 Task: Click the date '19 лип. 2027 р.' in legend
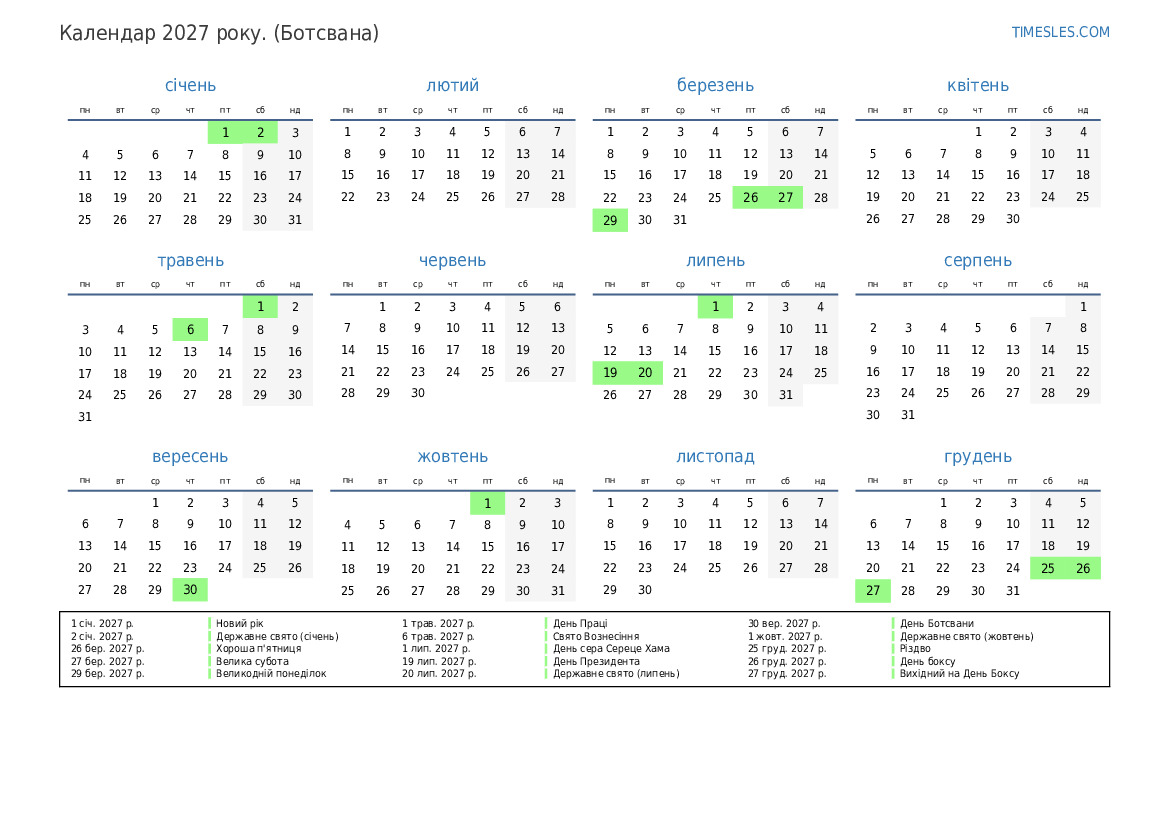tap(439, 661)
